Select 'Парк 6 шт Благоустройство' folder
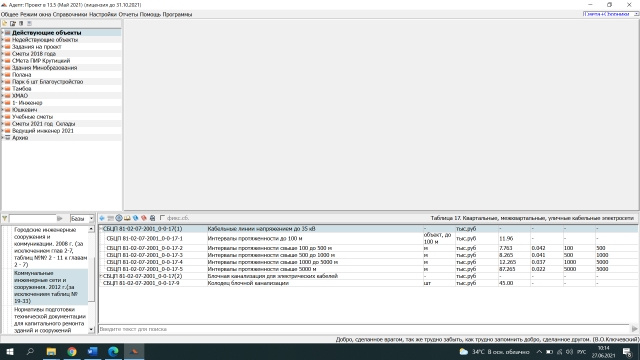The height and width of the screenshot is (360, 640). tap(47, 82)
